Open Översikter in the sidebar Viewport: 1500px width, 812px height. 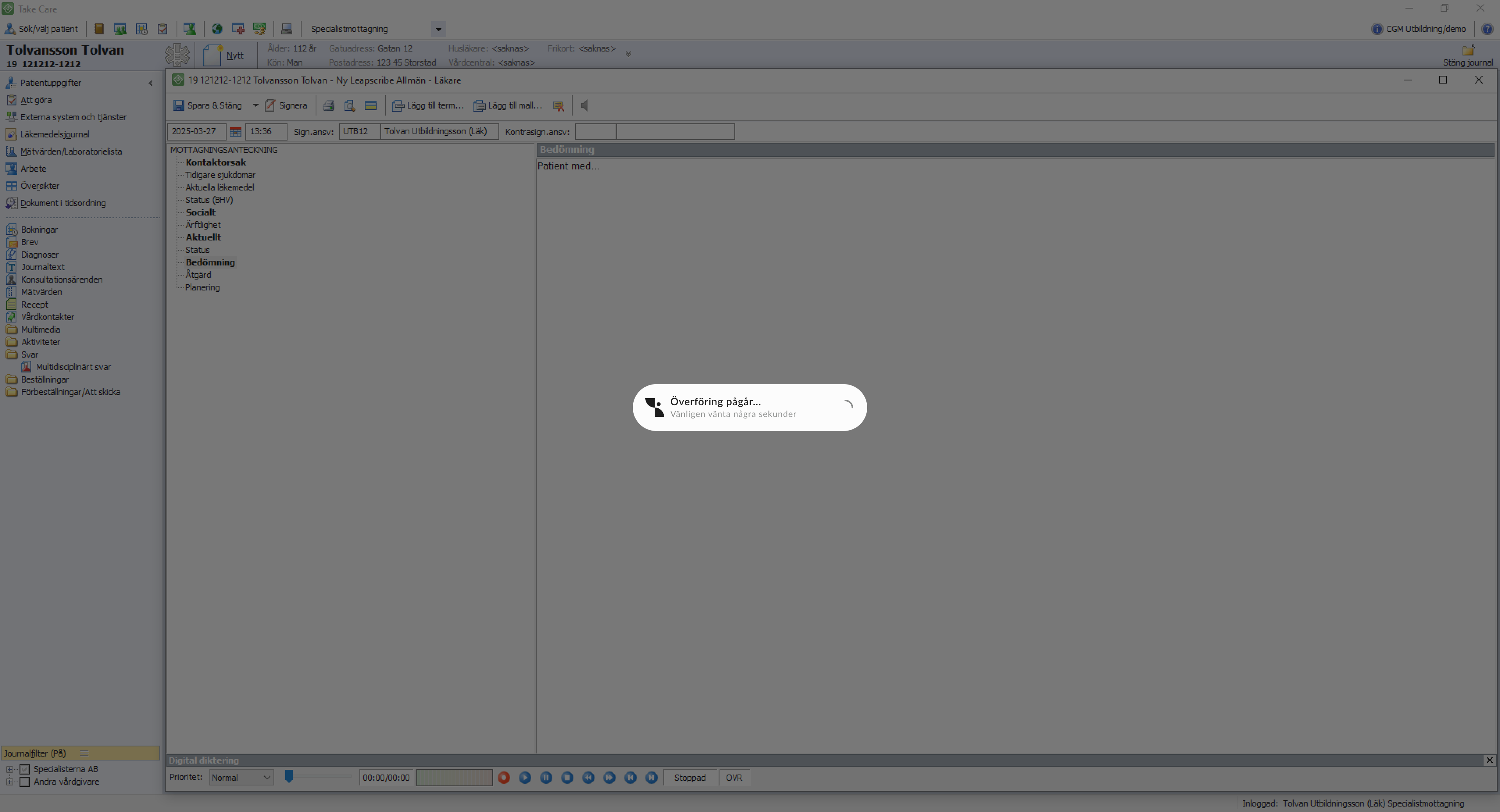tap(39, 186)
